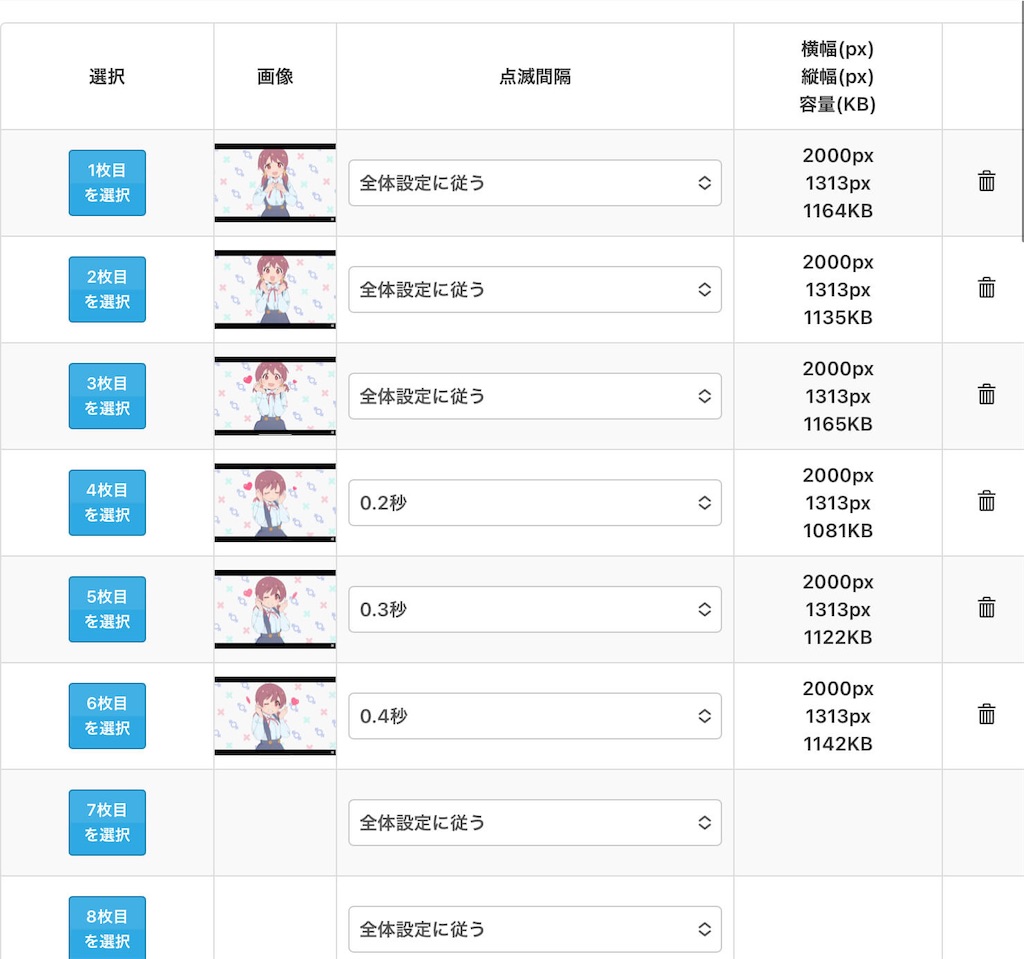Click the 7枚目を選択 button
This screenshot has width=1024, height=959.
[107, 822]
